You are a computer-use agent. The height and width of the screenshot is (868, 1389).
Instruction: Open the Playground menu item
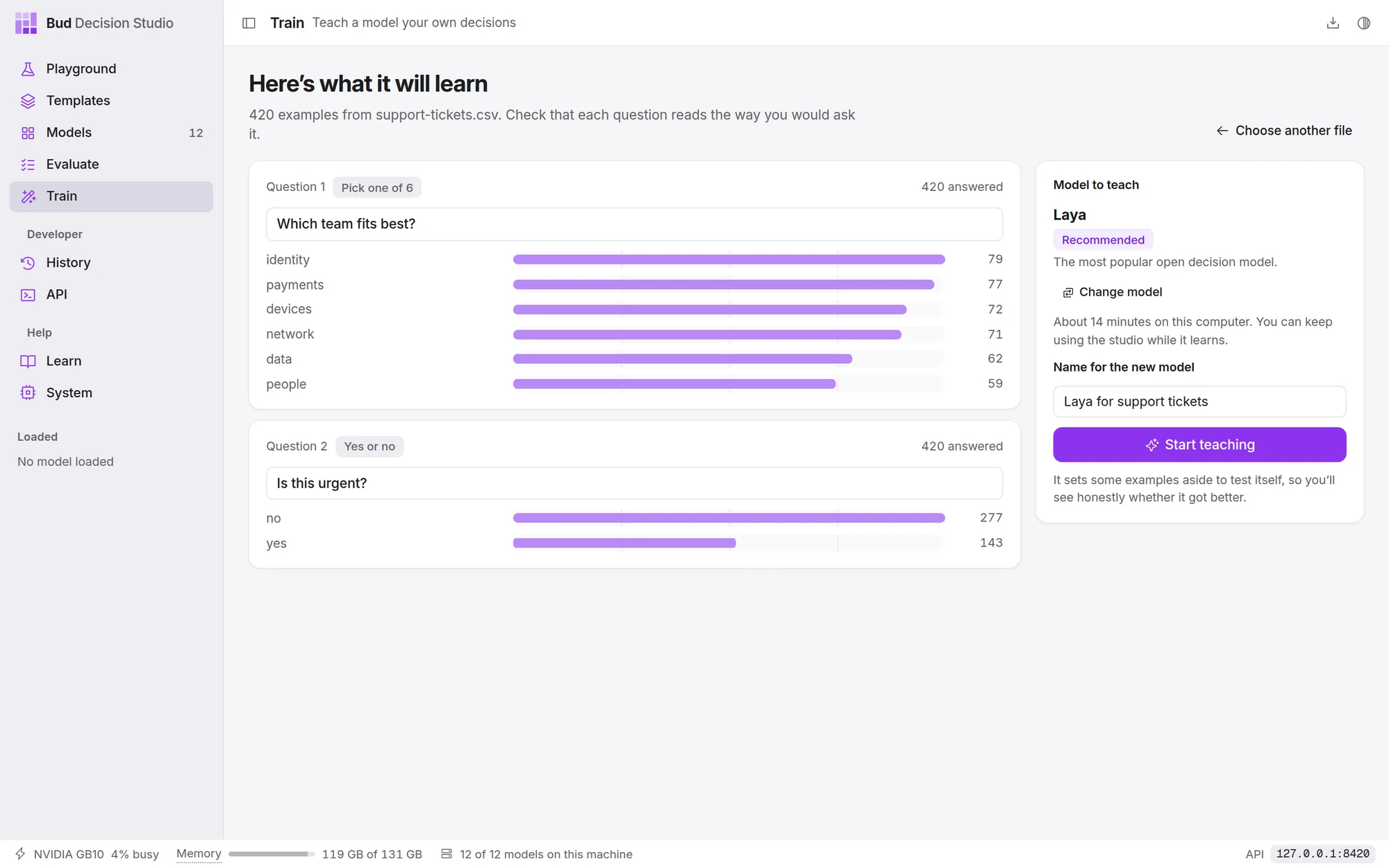click(111, 69)
